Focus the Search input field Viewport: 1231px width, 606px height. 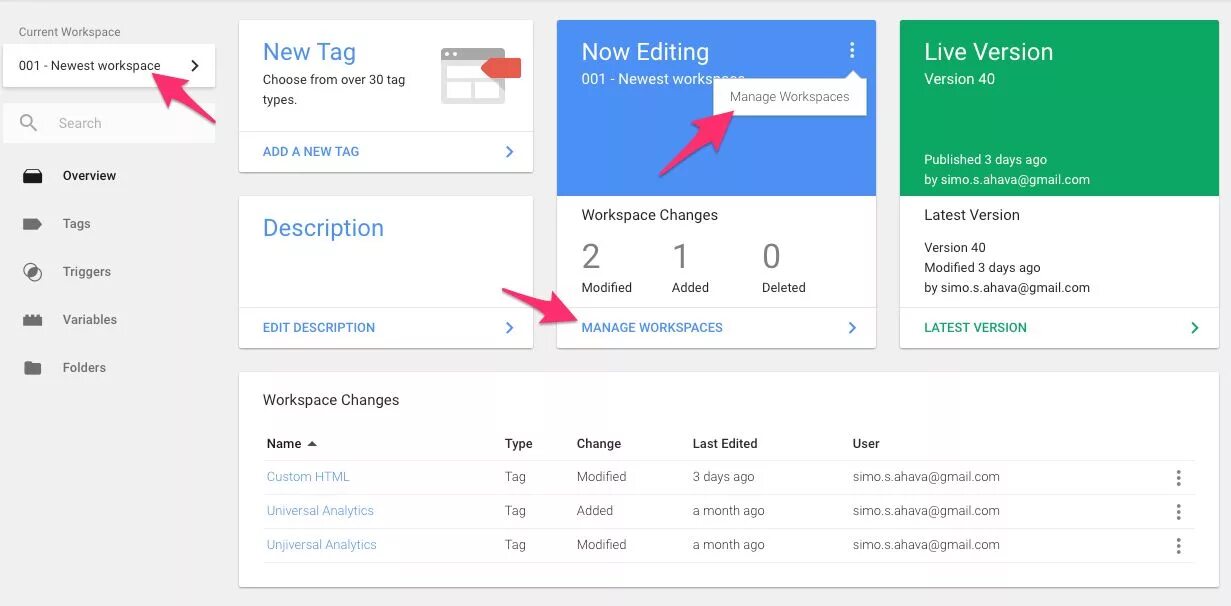(108, 123)
